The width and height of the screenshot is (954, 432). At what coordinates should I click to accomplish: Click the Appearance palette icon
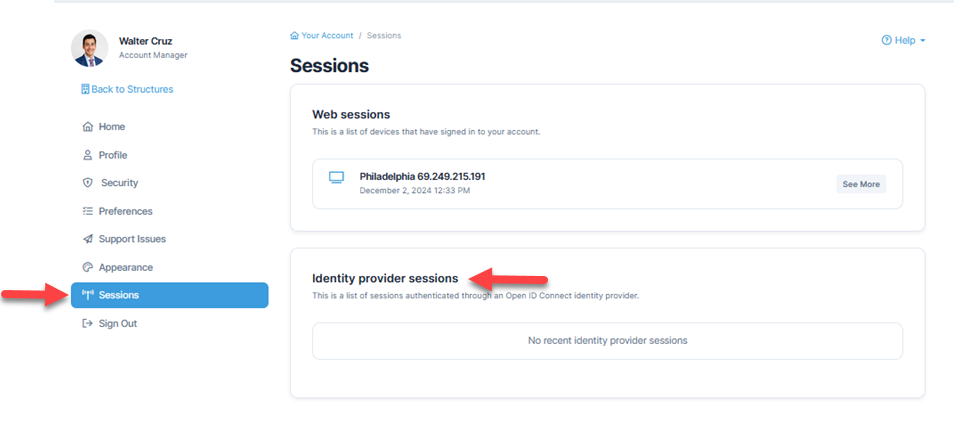click(x=88, y=267)
